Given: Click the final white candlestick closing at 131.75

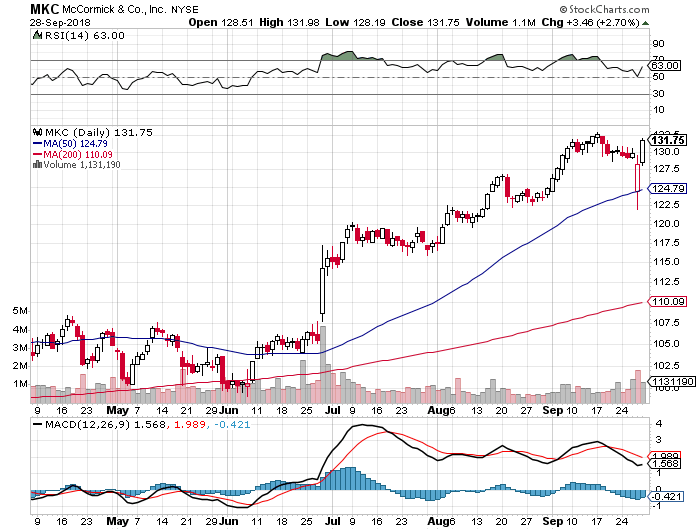Looking at the screenshot, I should pyautogui.click(x=642, y=152).
